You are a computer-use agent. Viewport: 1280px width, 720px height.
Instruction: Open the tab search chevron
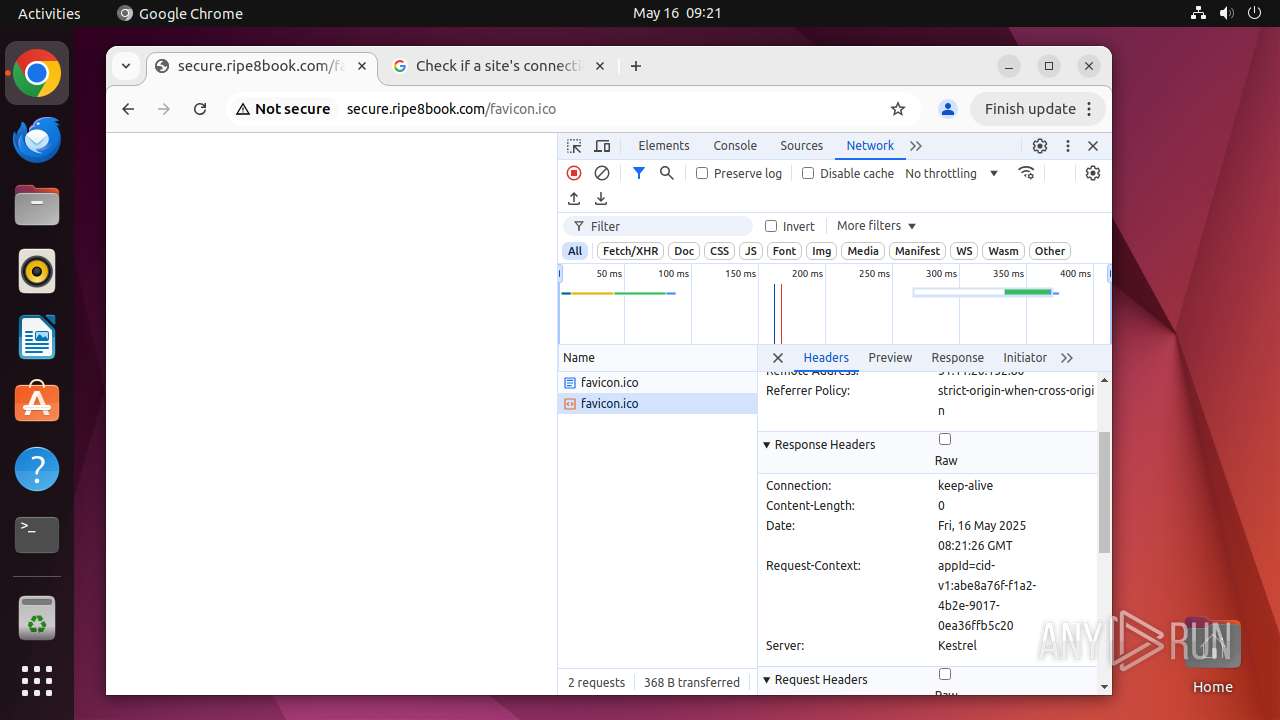[x=126, y=66]
